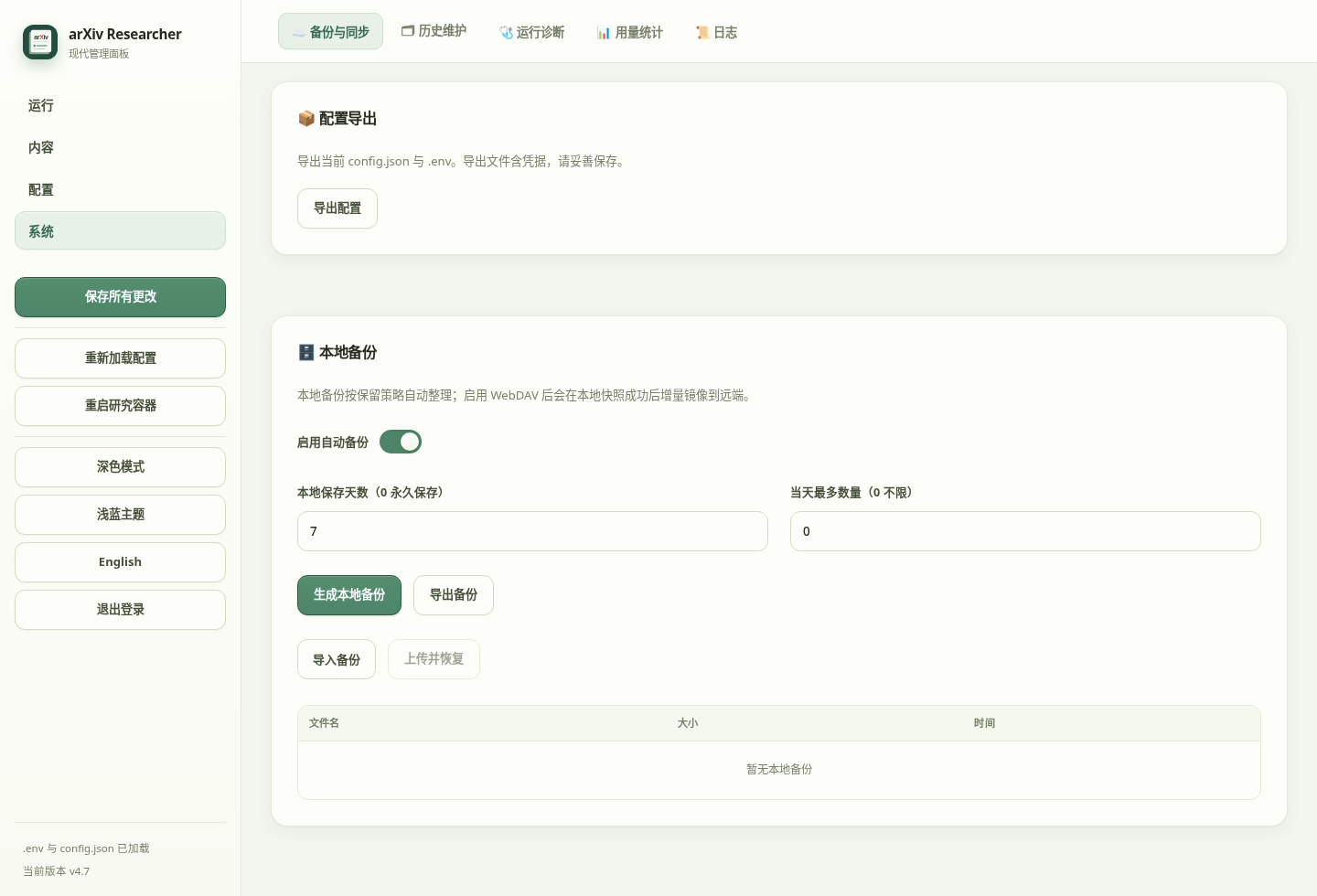
Task: Click the .env 与 config.json 已加载 status
Action: (x=86, y=848)
